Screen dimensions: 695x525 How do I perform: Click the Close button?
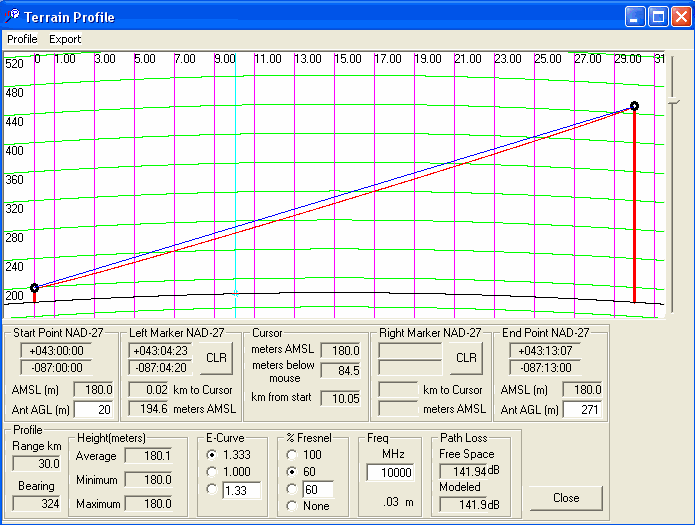tap(566, 498)
